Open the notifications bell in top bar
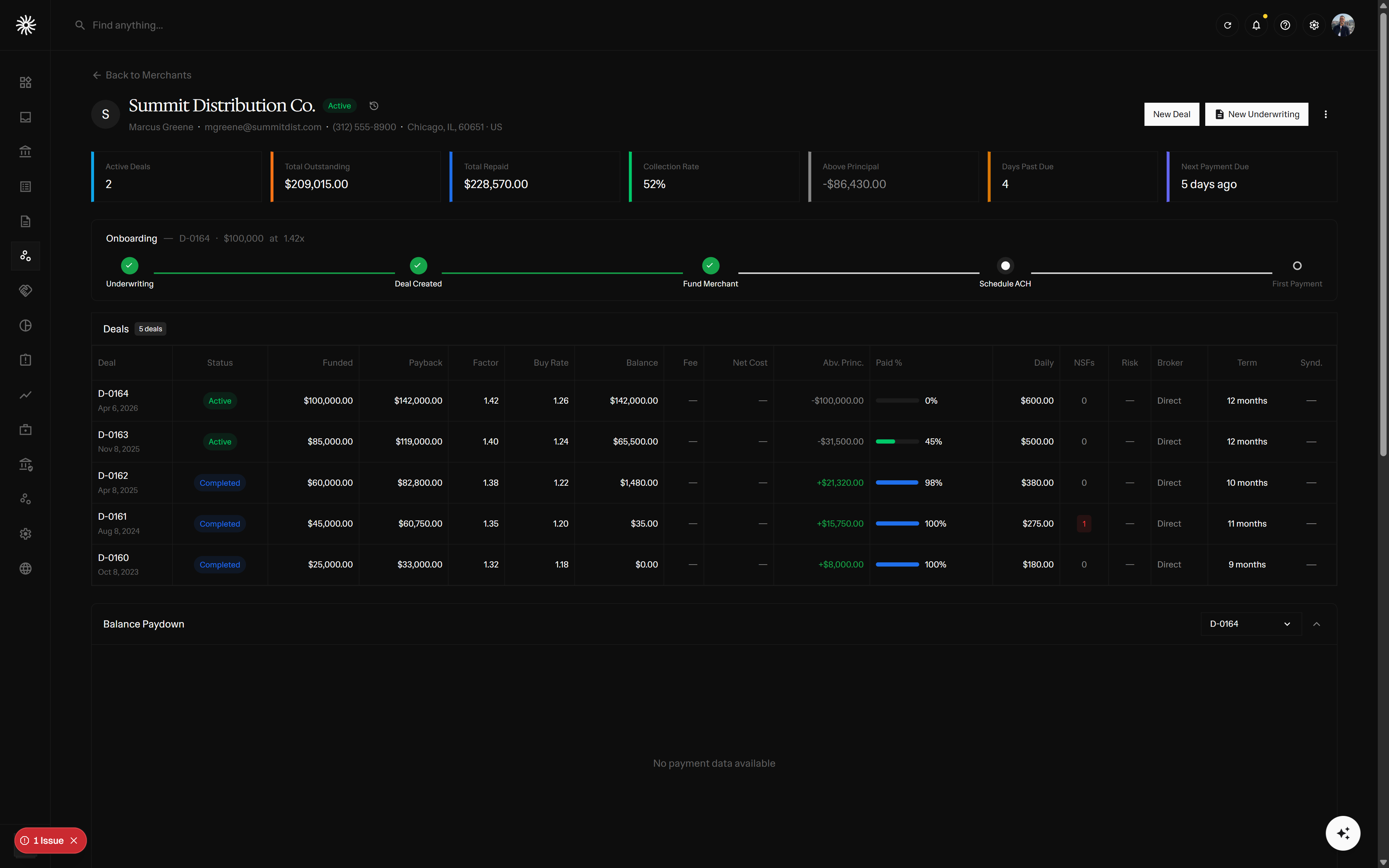 point(1256,25)
